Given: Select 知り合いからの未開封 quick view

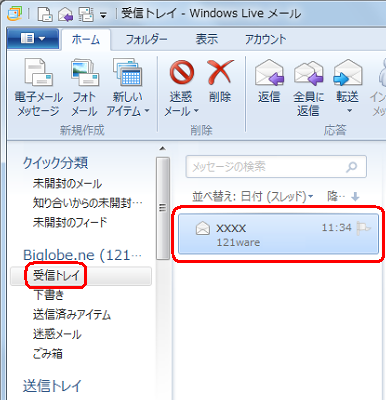Looking at the screenshot, I should (x=87, y=203).
